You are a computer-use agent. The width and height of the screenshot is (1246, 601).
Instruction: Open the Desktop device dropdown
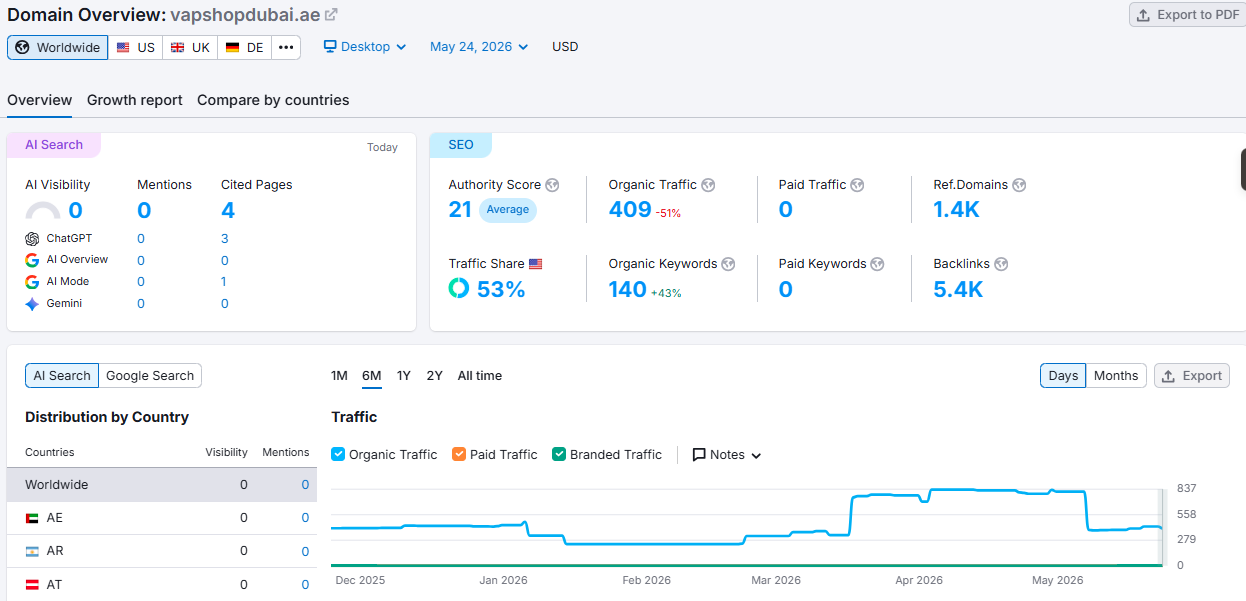(x=365, y=47)
